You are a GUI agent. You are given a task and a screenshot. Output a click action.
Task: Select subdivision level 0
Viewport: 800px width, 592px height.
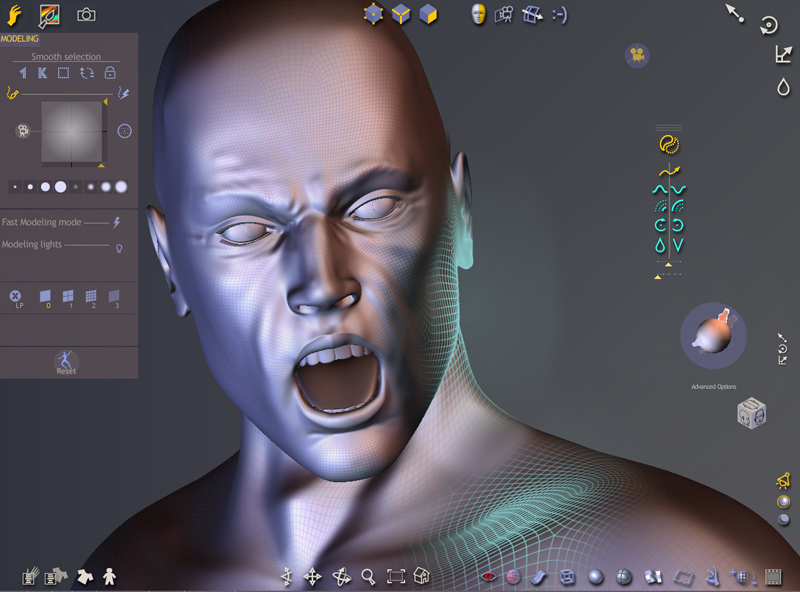coord(45,299)
